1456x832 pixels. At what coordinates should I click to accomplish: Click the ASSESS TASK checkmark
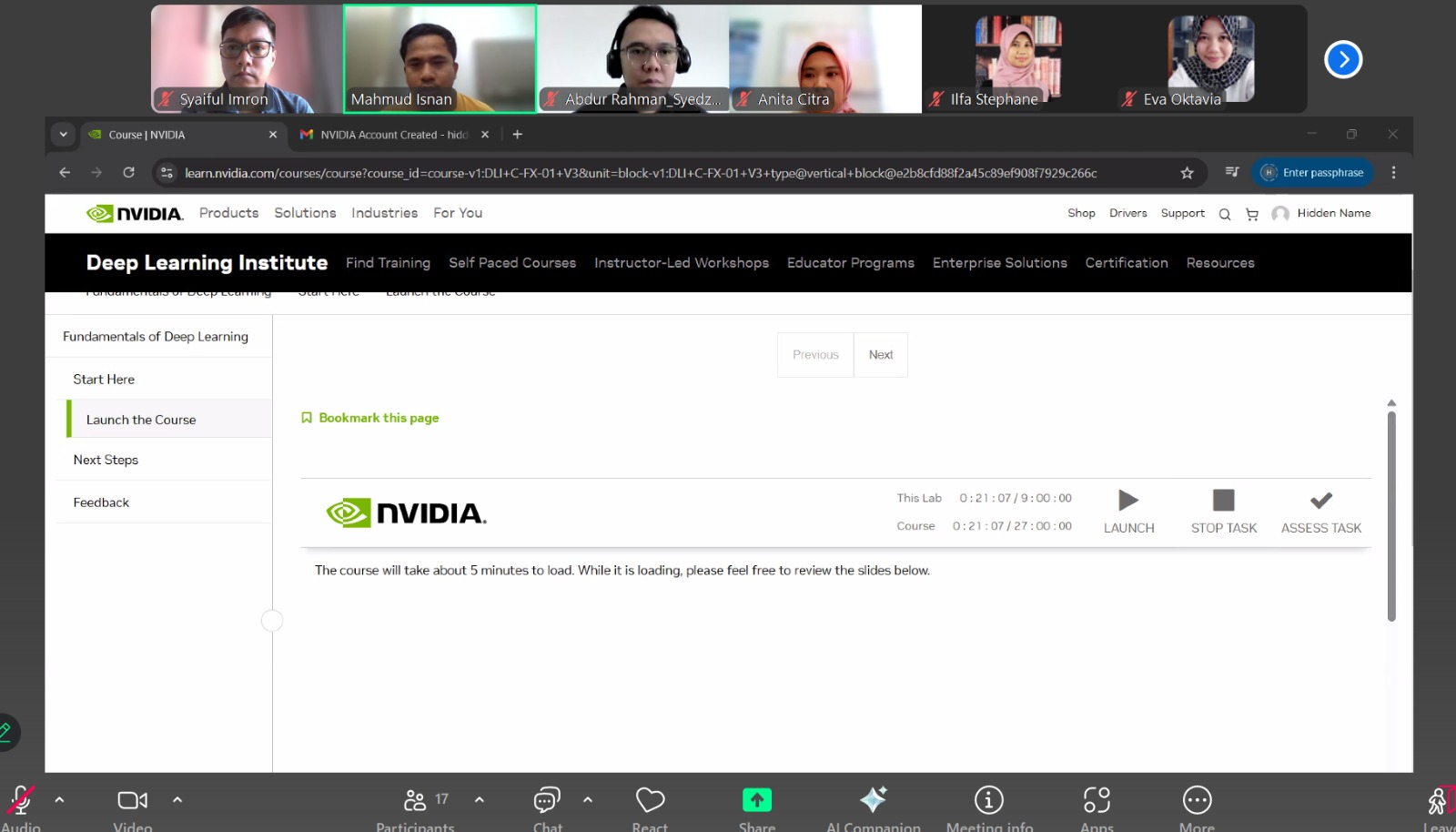click(1320, 501)
